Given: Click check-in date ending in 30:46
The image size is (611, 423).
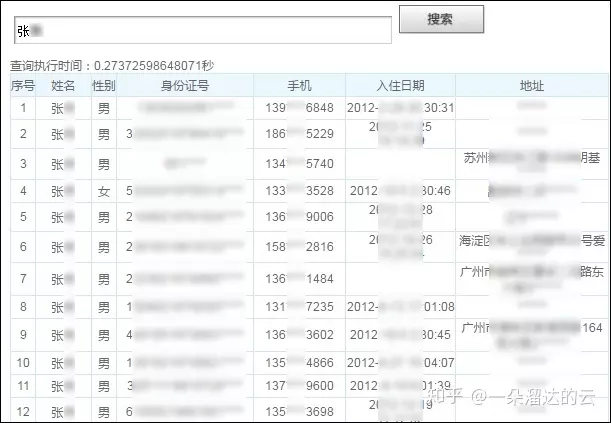Looking at the screenshot, I should [401, 191].
